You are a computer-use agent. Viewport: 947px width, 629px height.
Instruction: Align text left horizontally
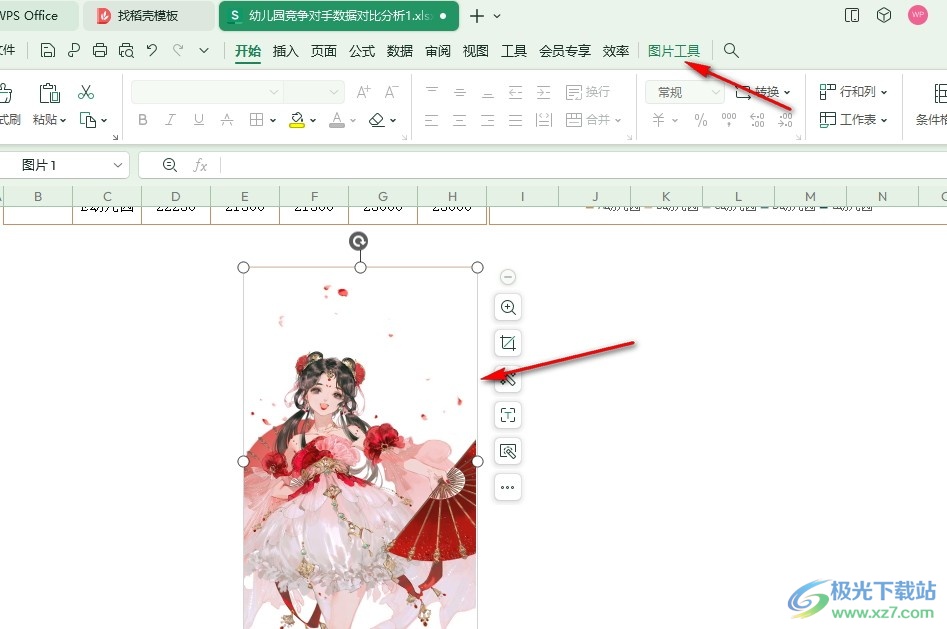point(431,120)
